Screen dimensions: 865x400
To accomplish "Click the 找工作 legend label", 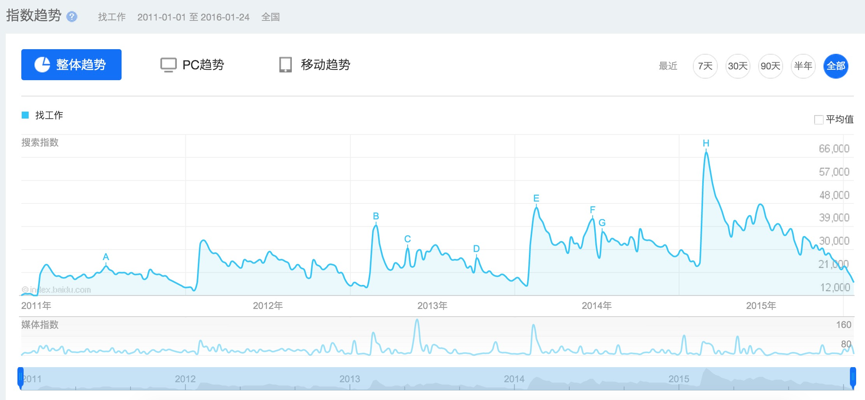I will [49, 115].
